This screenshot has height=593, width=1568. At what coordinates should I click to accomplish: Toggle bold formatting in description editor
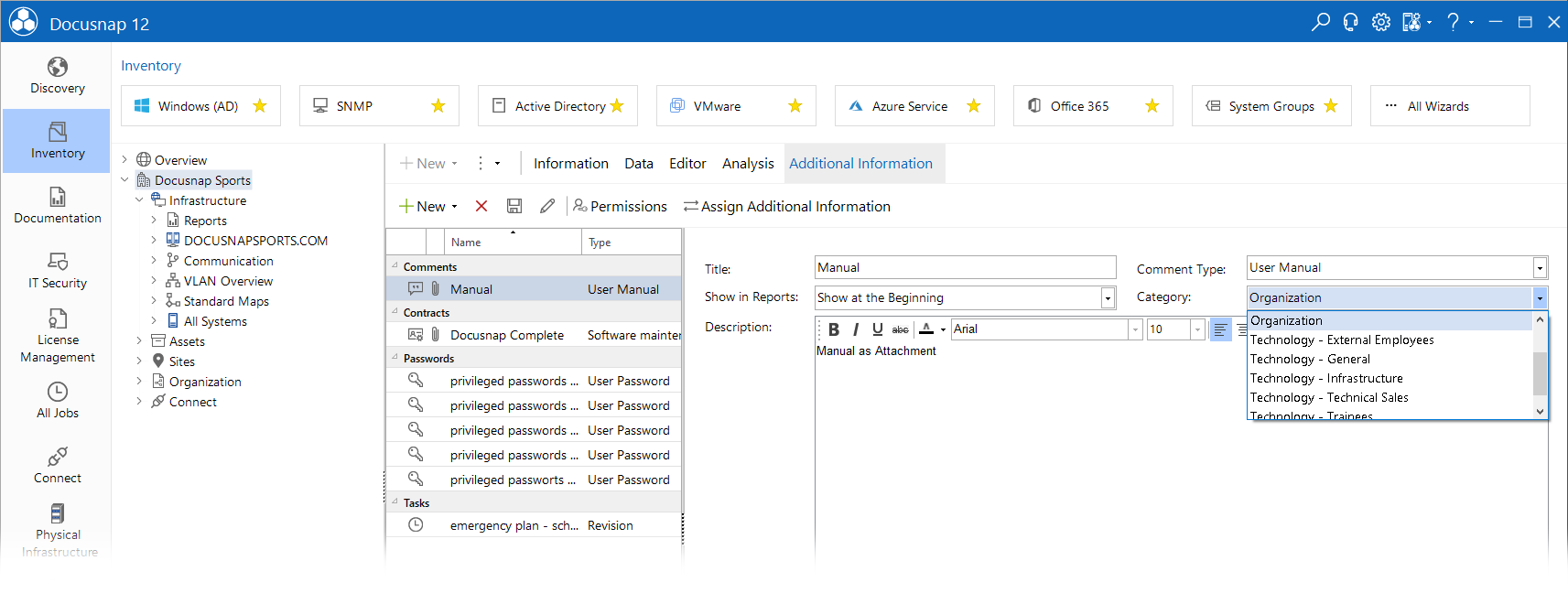click(834, 329)
